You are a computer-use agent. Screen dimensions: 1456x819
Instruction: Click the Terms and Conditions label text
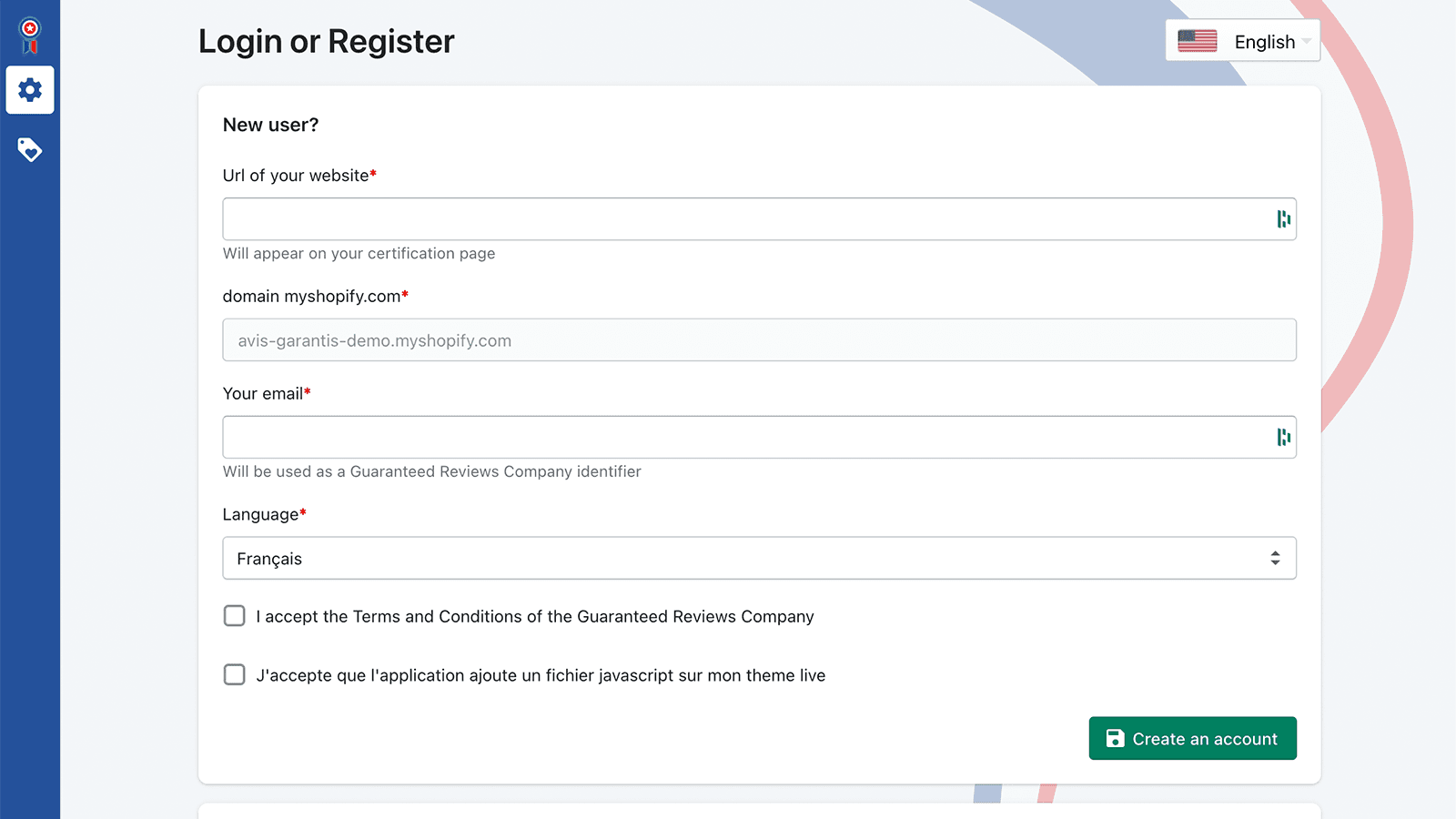point(535,617)
